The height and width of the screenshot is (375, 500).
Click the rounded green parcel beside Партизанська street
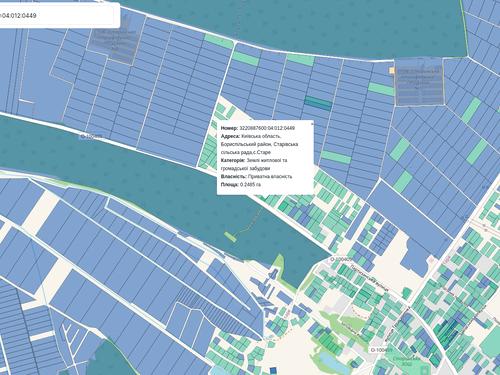tap(407, 293)
